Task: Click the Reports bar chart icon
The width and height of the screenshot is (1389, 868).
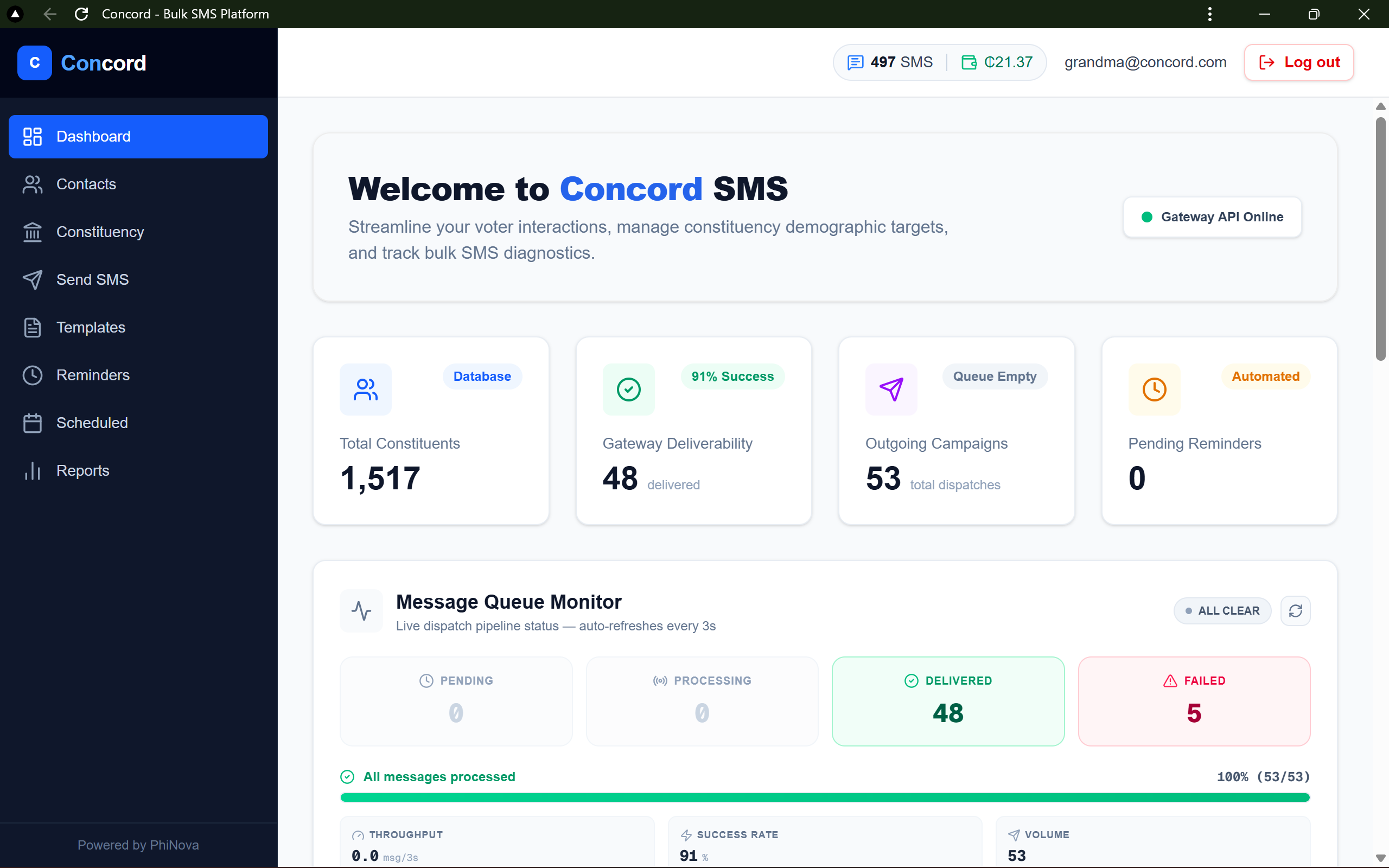Action: (33, 471)
